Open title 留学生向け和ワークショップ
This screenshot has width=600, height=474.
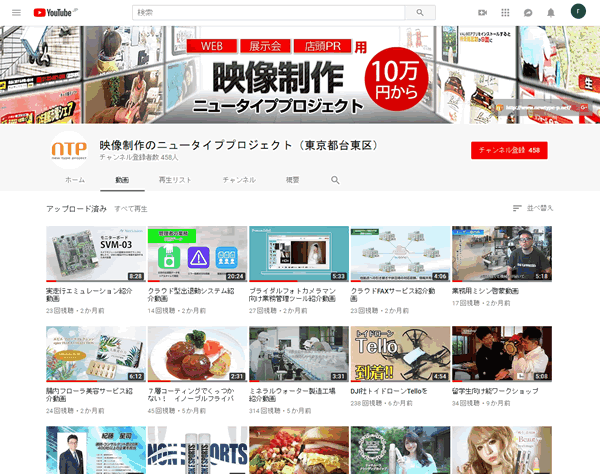(495, 391)
